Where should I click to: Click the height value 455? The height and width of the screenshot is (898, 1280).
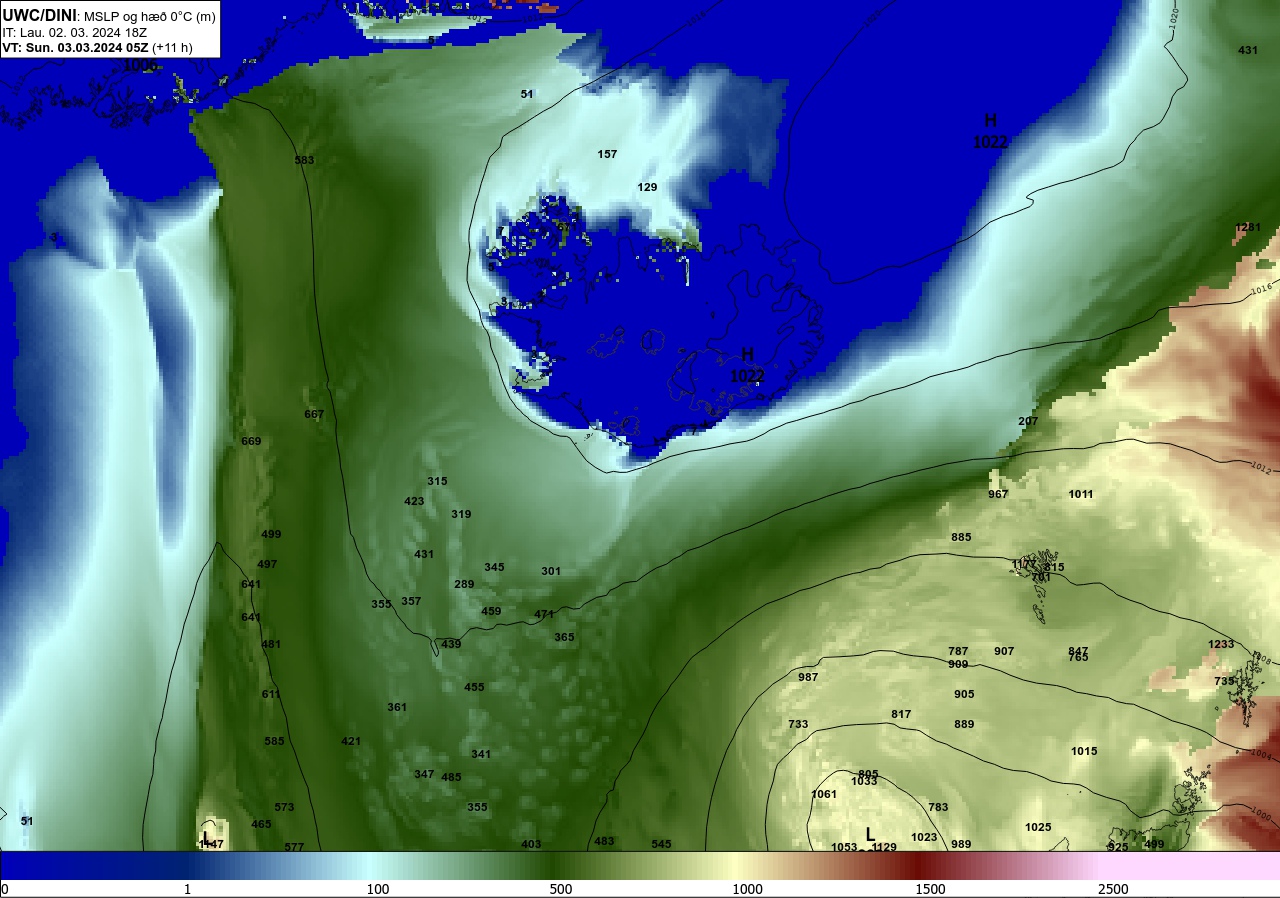pos(474,687)
